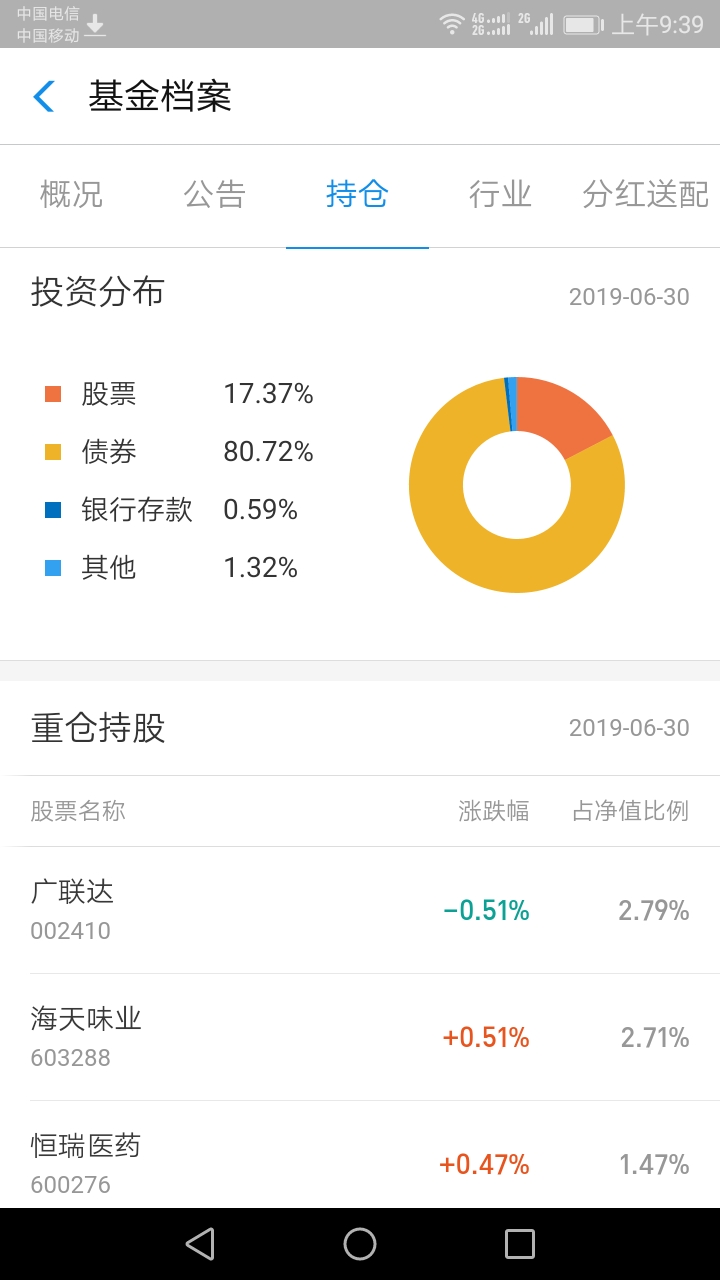Tap Android recent apps square icon
This screenshot has height=1280, width=720.
pos(520,1243)
